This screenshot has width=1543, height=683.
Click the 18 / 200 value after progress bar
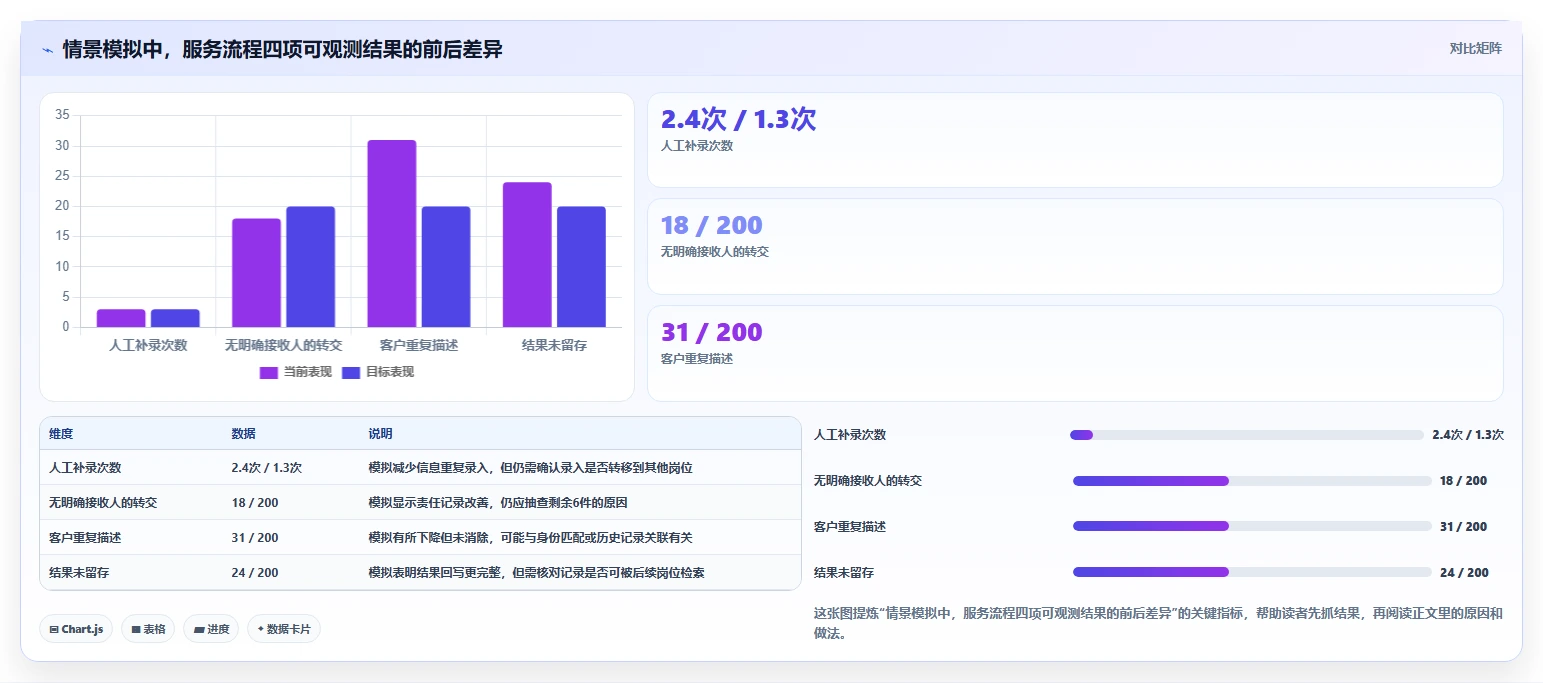click(1463, 481)
